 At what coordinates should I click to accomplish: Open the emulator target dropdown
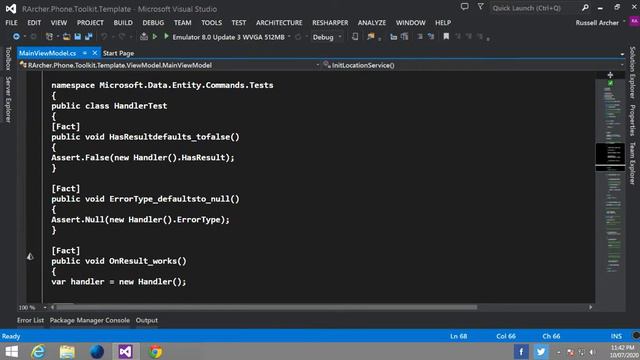[289, 37]
